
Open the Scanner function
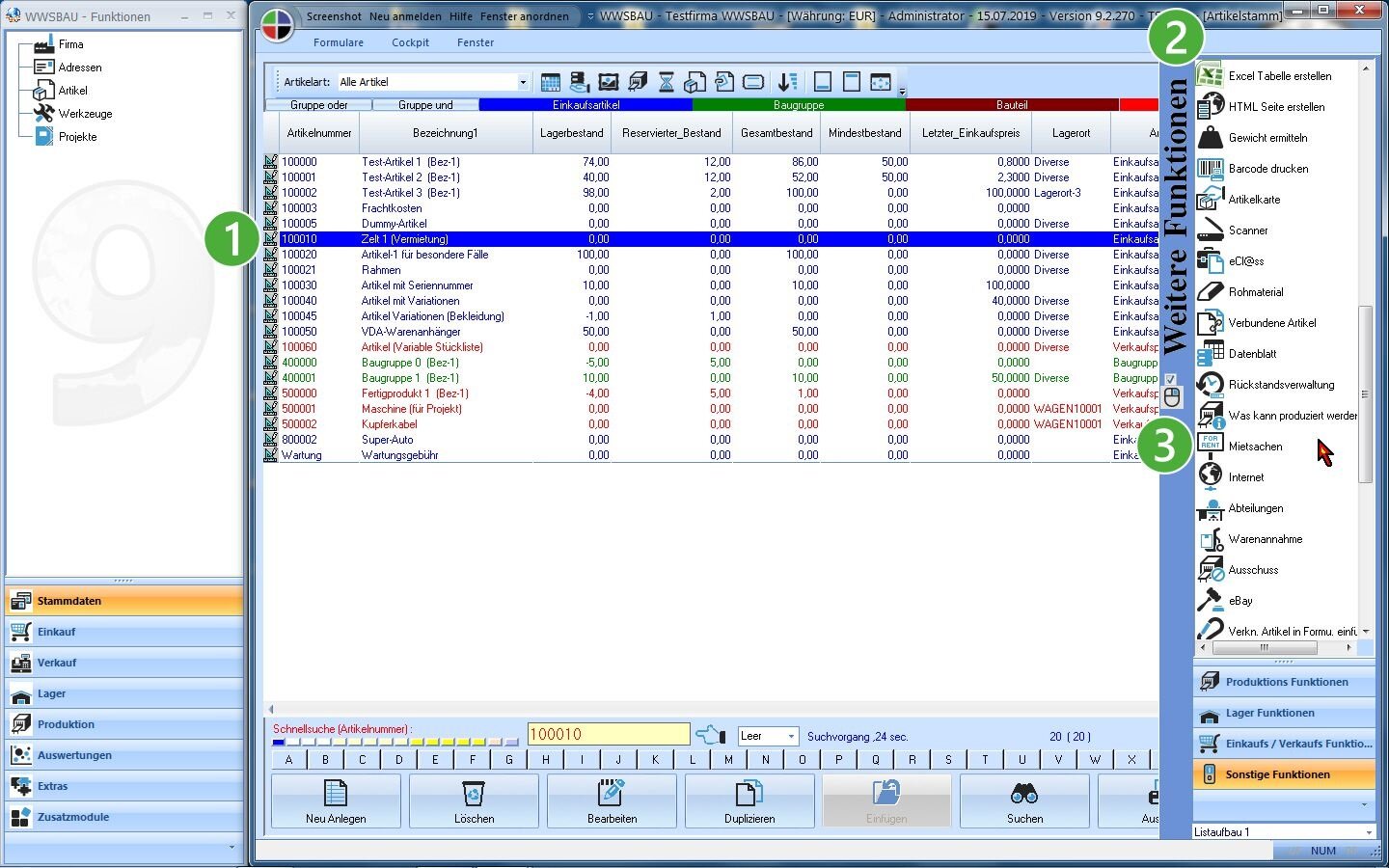tap(1233, 230)
